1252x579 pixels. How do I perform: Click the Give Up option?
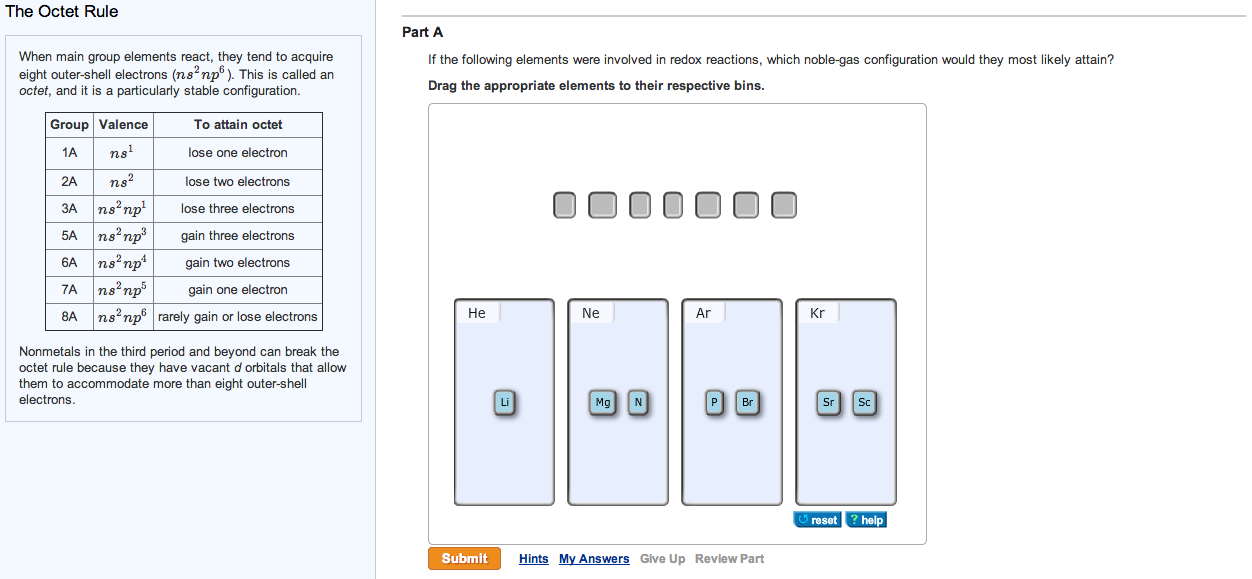663,558
